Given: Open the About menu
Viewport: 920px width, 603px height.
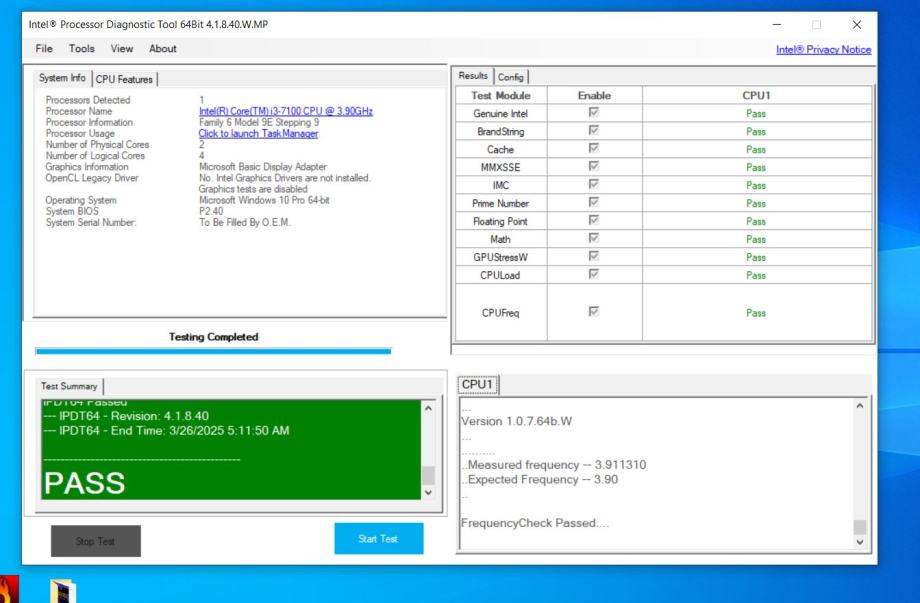Looking at the screenshot, I should pos(163,49).
